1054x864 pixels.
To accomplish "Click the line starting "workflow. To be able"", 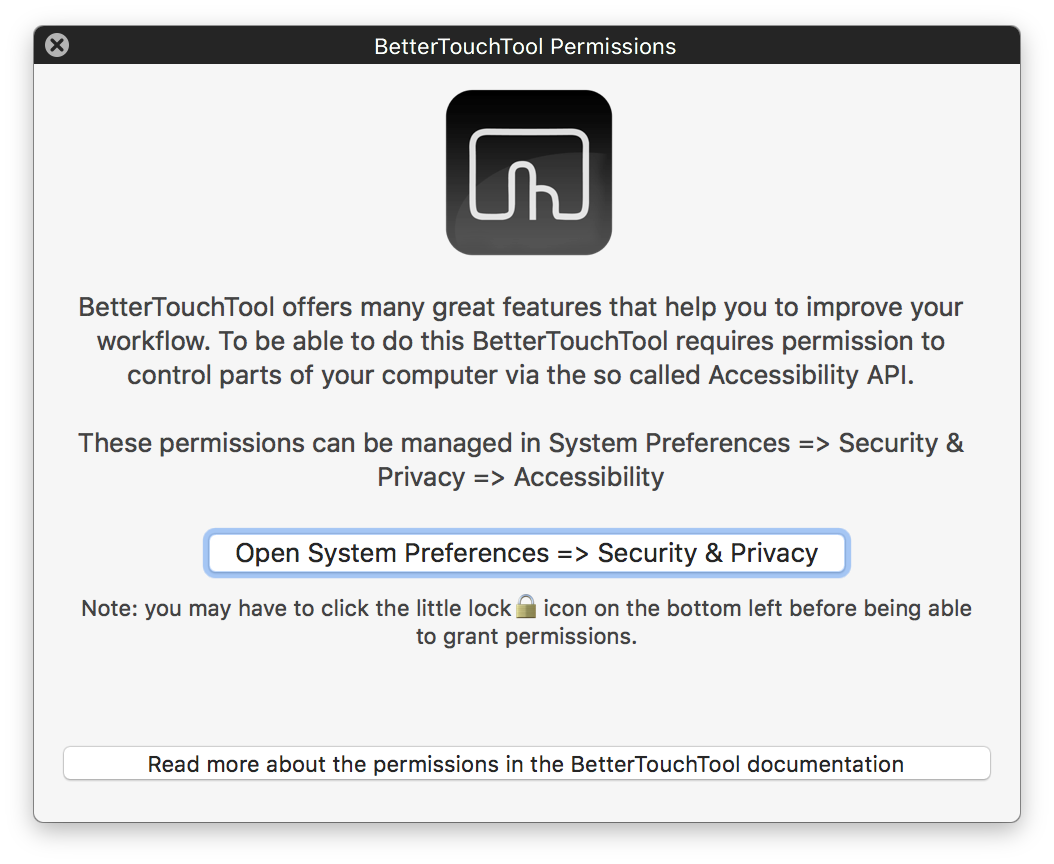I will point(521,341).
